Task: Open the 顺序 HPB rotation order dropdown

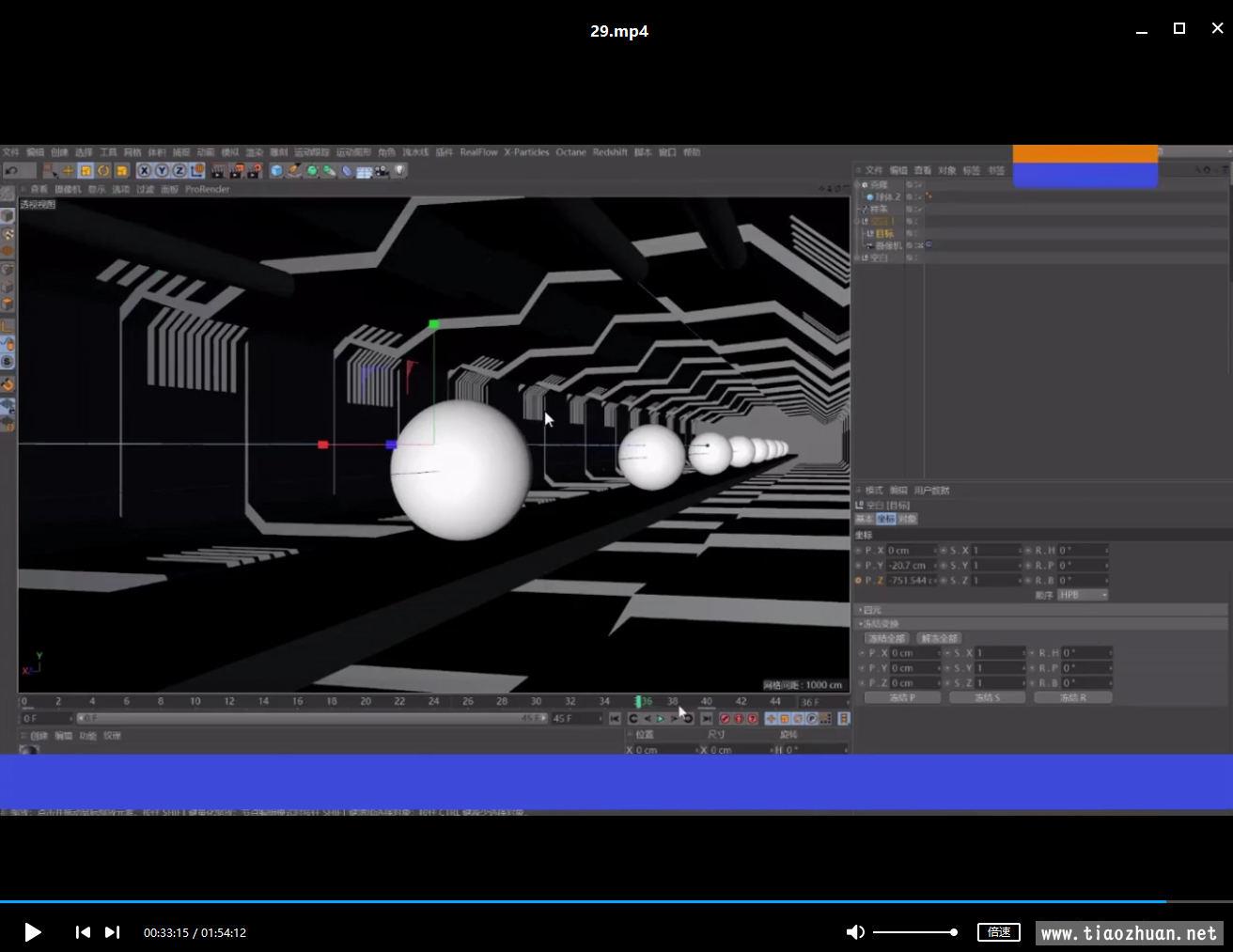Action: tap(1083, 595)
